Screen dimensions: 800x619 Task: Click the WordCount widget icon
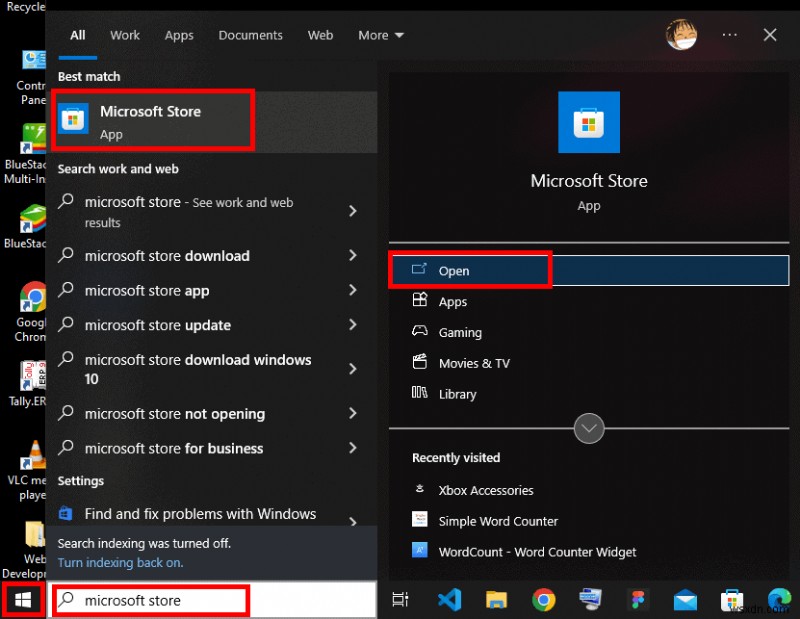tap(419, 550)
